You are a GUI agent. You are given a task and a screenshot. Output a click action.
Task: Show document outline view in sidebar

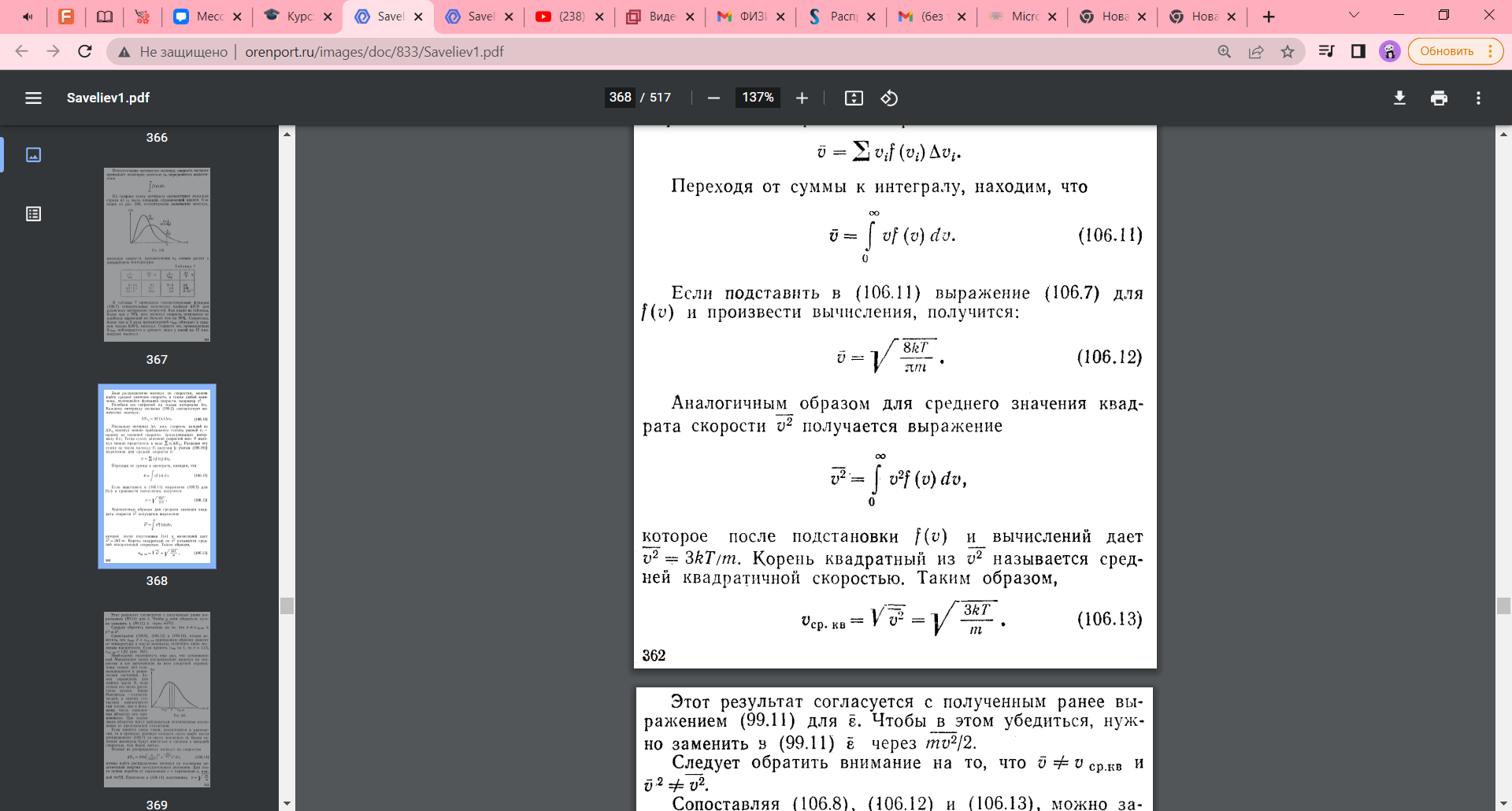33,213
